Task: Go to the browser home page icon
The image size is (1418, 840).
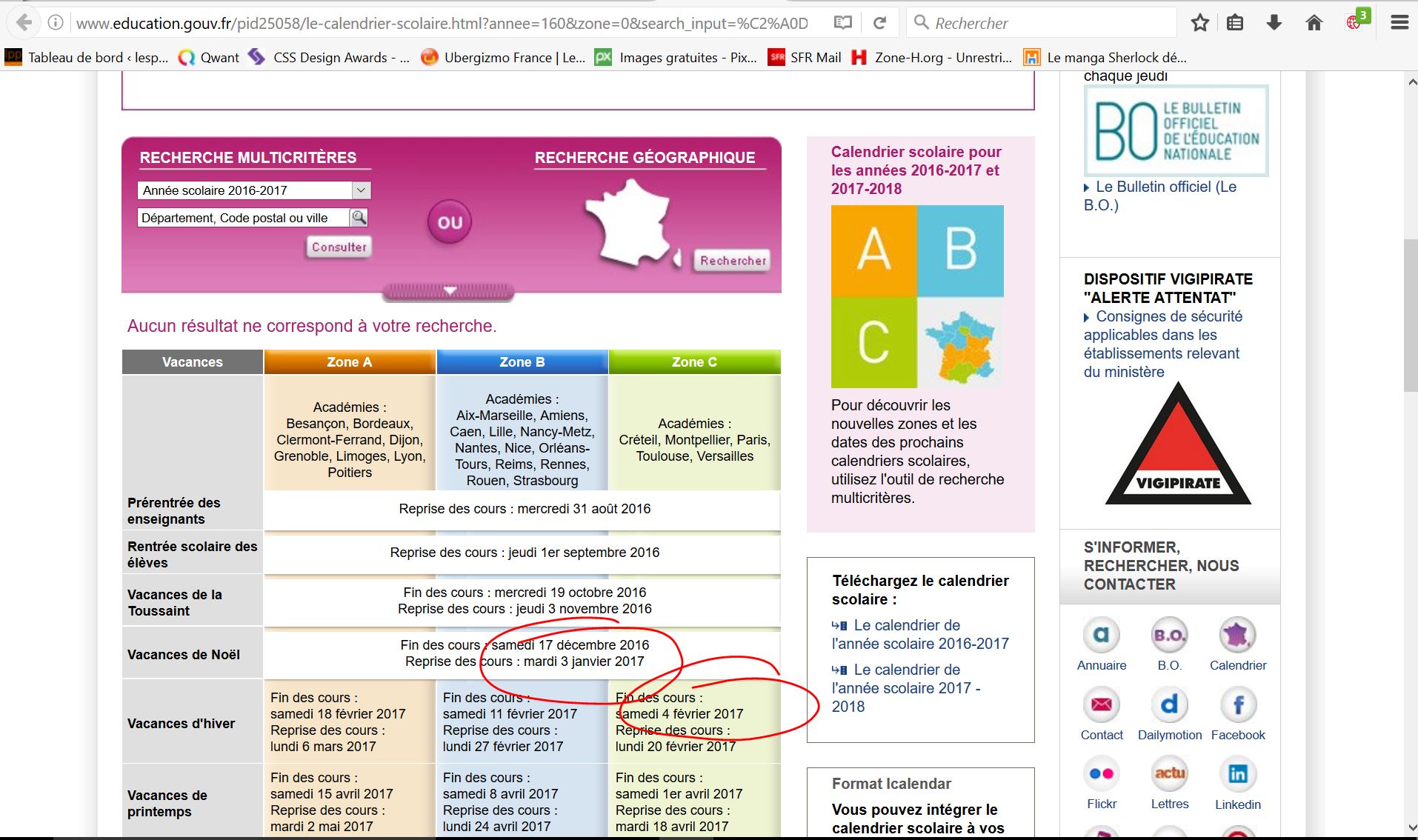Action: (1314, 23)
